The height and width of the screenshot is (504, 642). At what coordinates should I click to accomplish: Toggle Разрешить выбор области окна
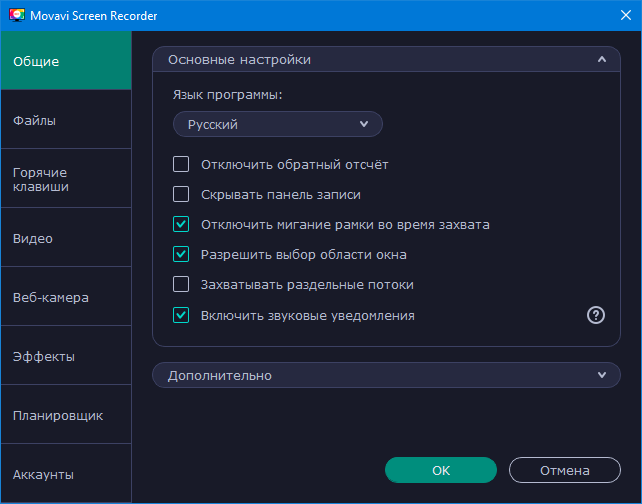coord(181,254)
